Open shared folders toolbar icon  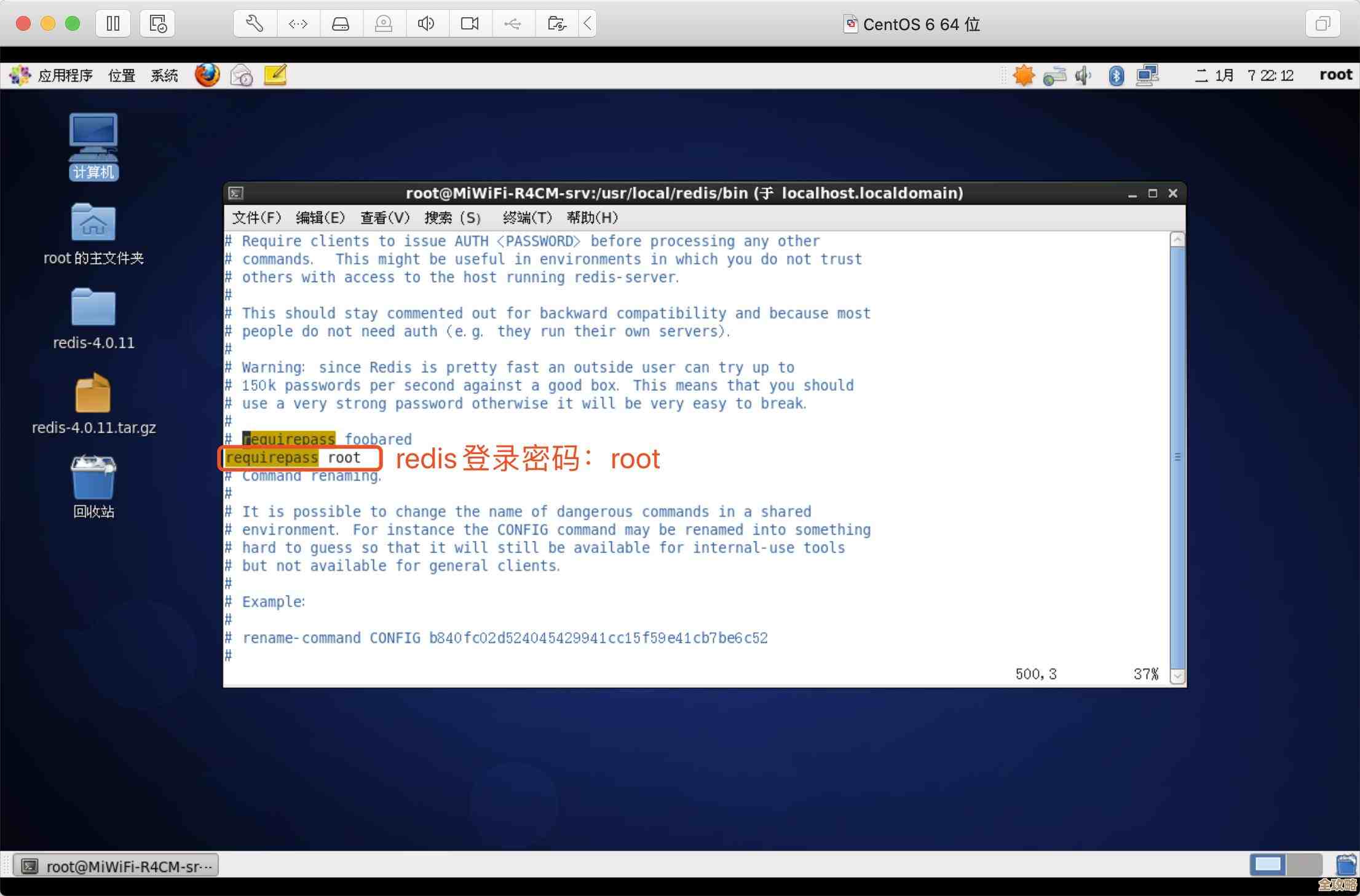[x=556, y=24]
